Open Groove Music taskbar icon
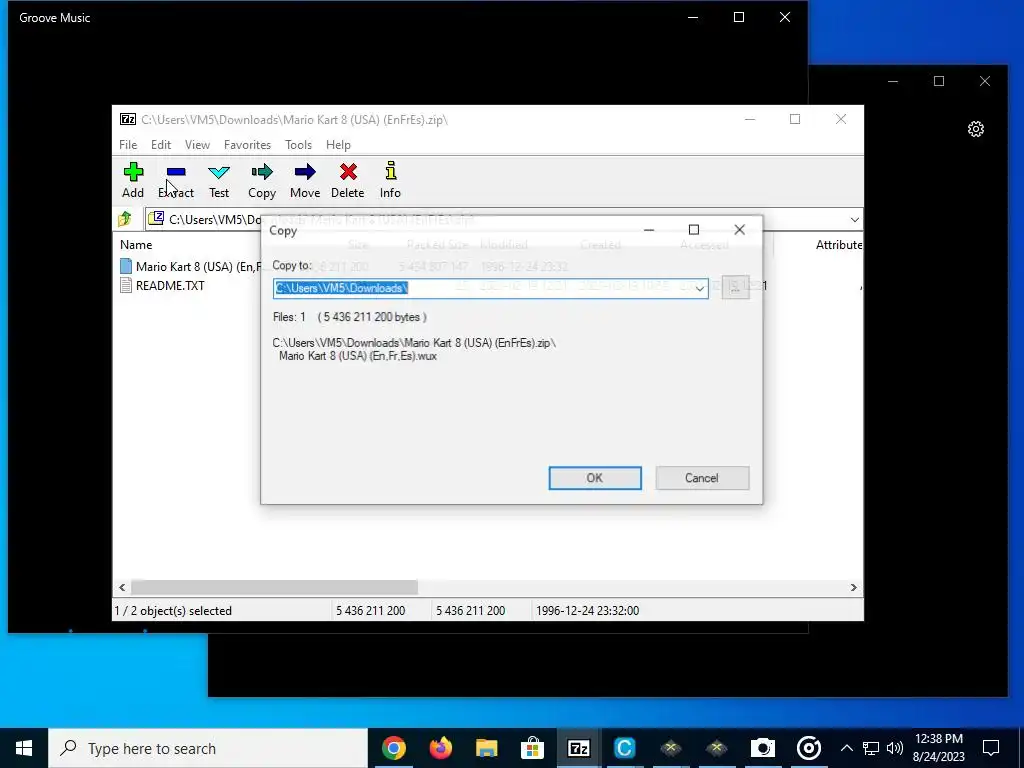 (x=808, y=748)
